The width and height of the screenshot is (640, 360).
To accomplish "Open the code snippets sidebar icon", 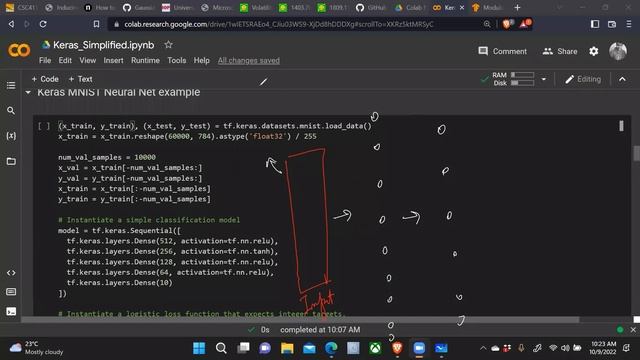I will (x=11, y=273).
